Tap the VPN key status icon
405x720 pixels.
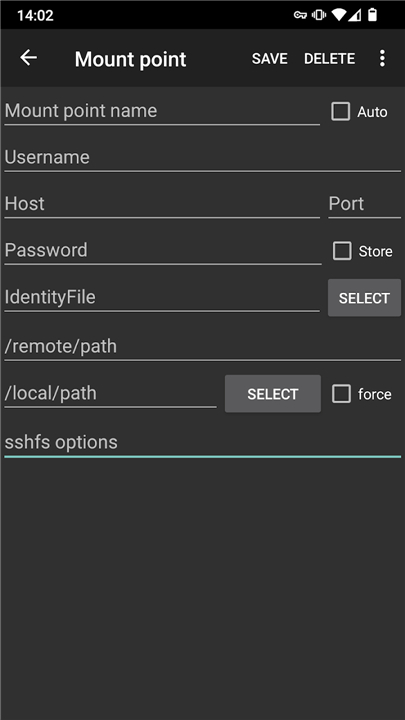[x=300, y=16]
